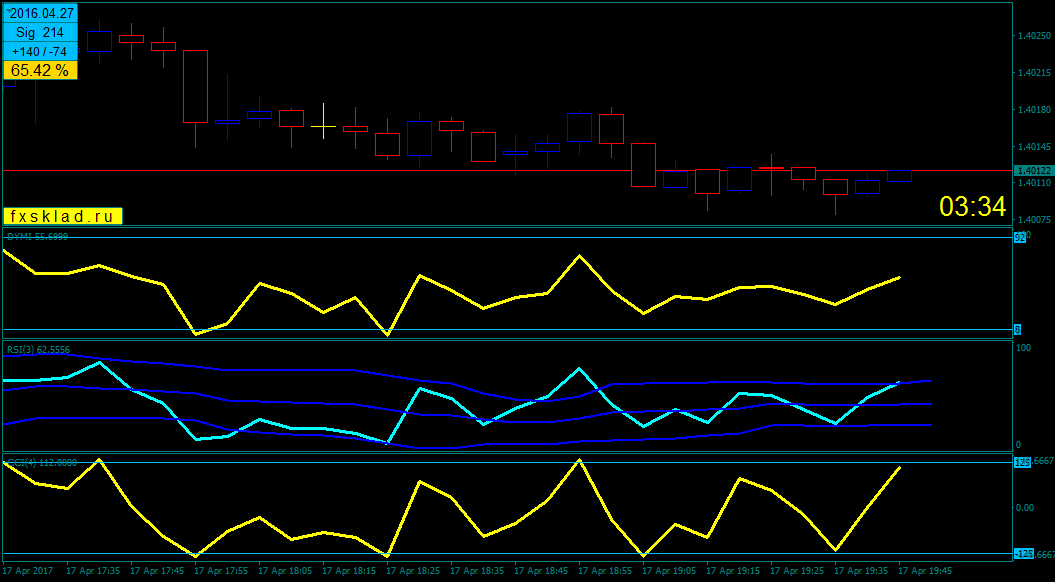Viewport: 1055px width, 582px height.
Task: Click the 03:34 countdown timer
Action: pos(973,207)
